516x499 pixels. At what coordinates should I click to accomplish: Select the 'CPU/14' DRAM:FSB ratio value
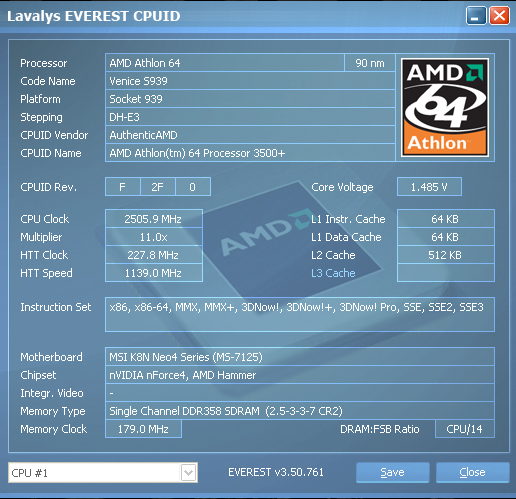click(465, 429)
